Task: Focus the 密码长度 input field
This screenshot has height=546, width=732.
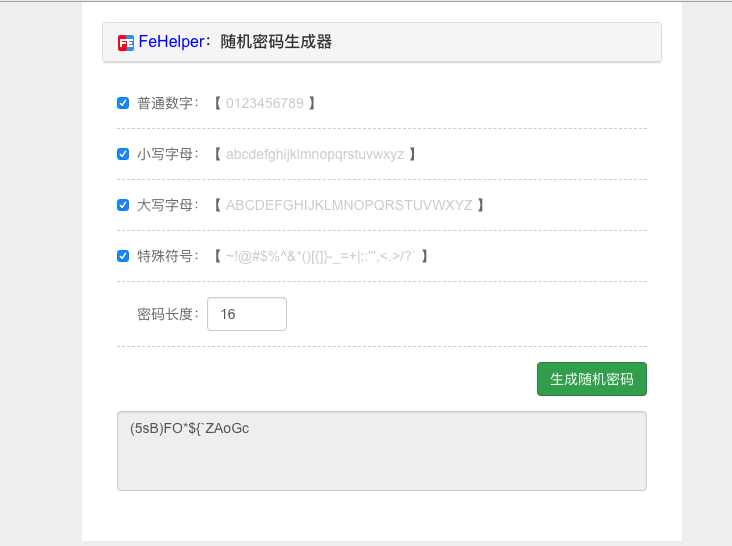Action: [x=247, y=314]
